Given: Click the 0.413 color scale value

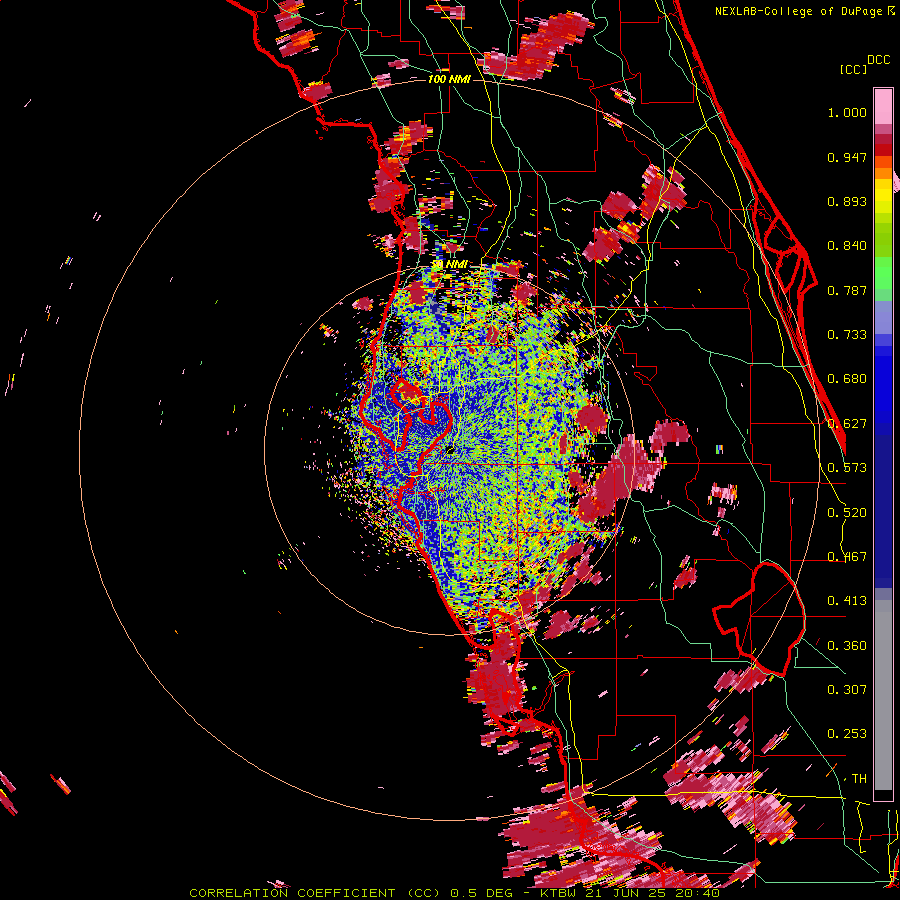Looking at the screenshot, I should tap(847, 601).
